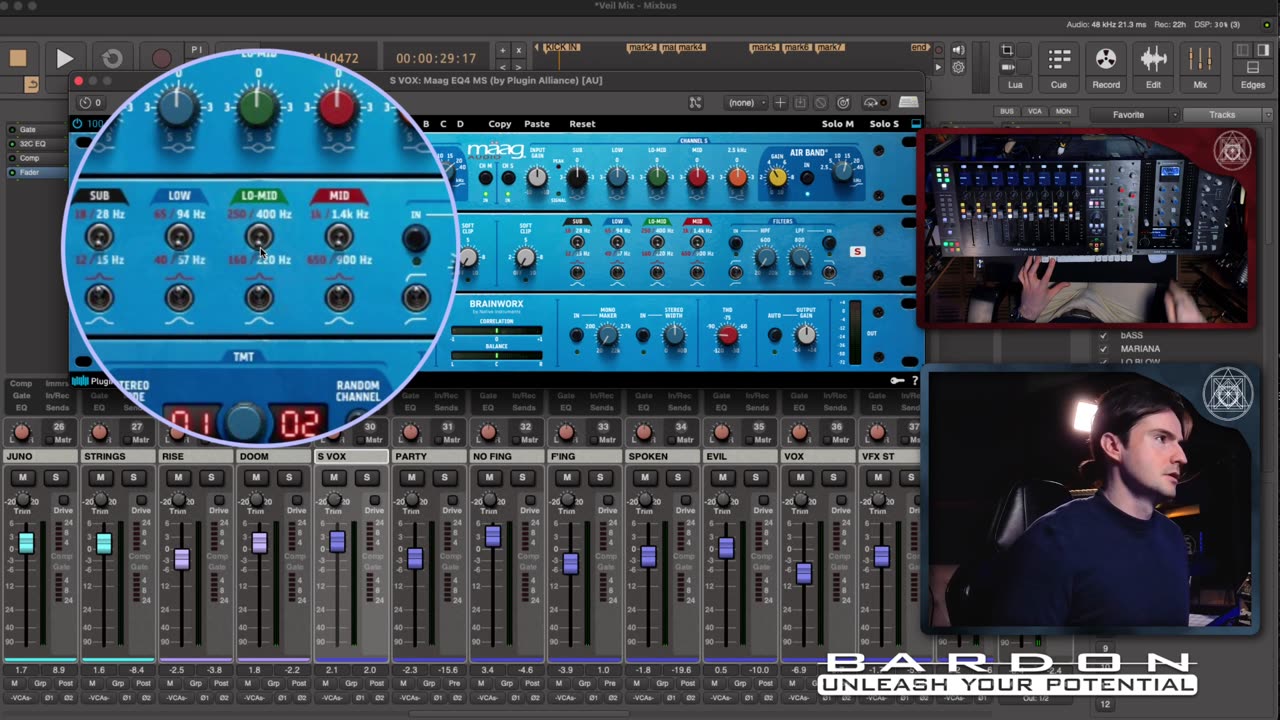Toggle CH S channel select button
The height and width of the screenshot is (720, 1280).
point(508,178)
